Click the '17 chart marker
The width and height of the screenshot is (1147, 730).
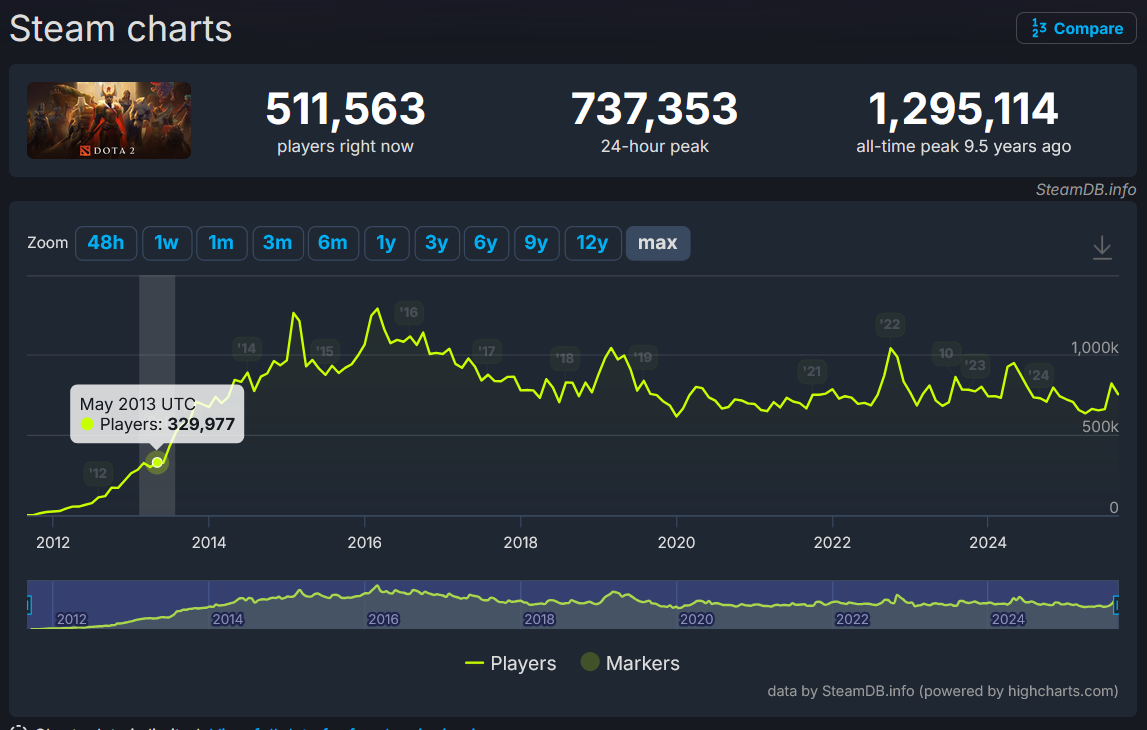coord(487,351)
